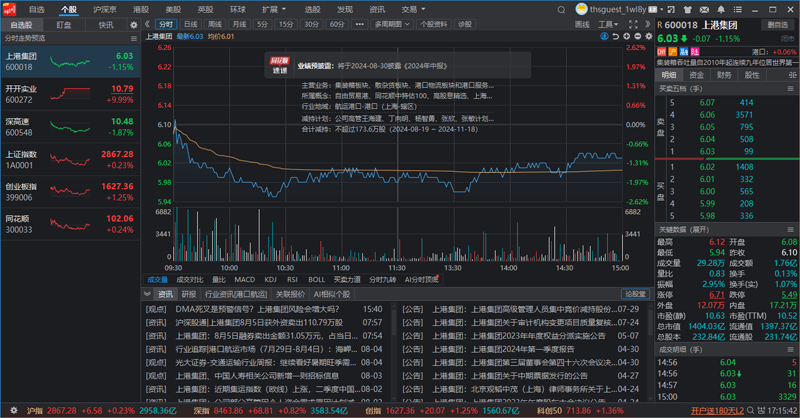Open the search magnifier in top bar

click(561, 10)
